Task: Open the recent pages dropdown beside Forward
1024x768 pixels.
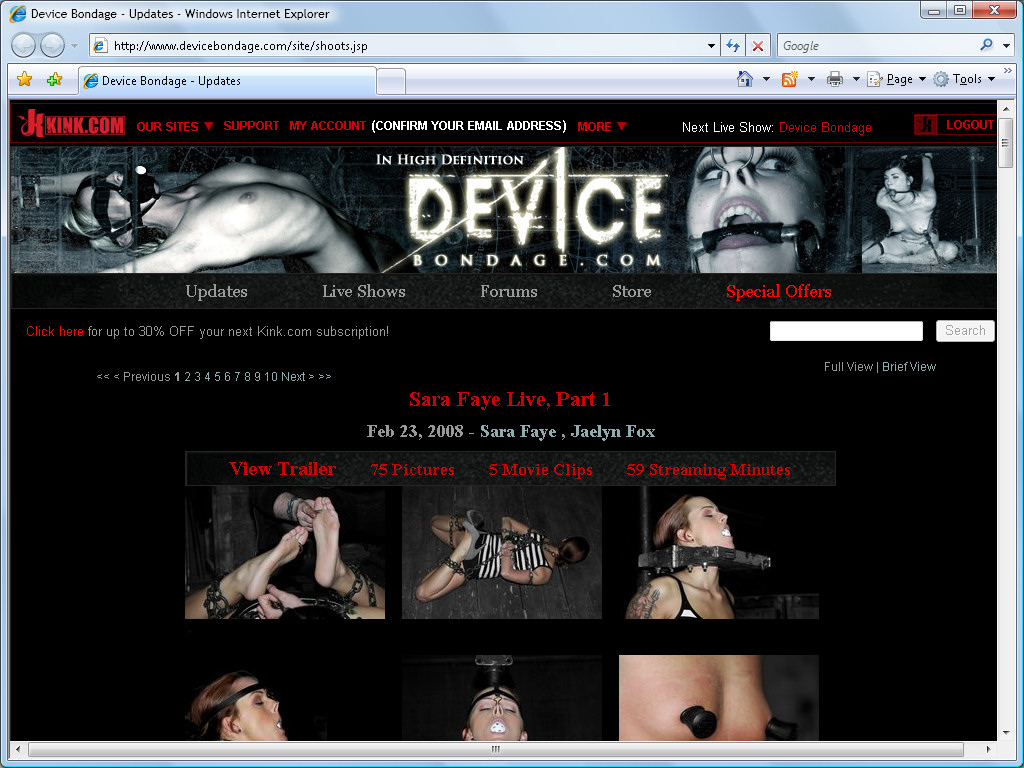Action: click(74, 46)
